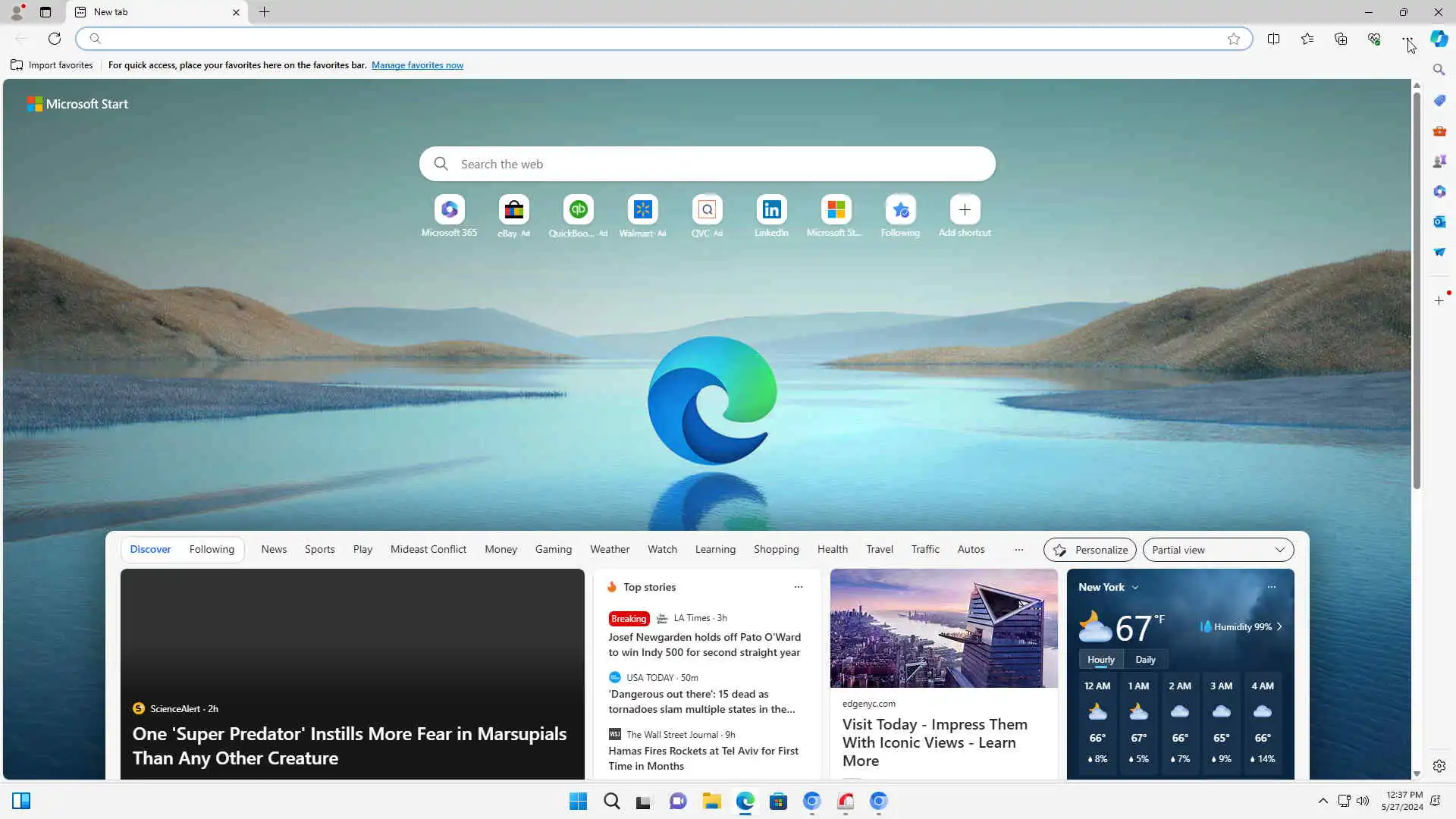Click the Split screen toolbar icon

pos(1273,39)
